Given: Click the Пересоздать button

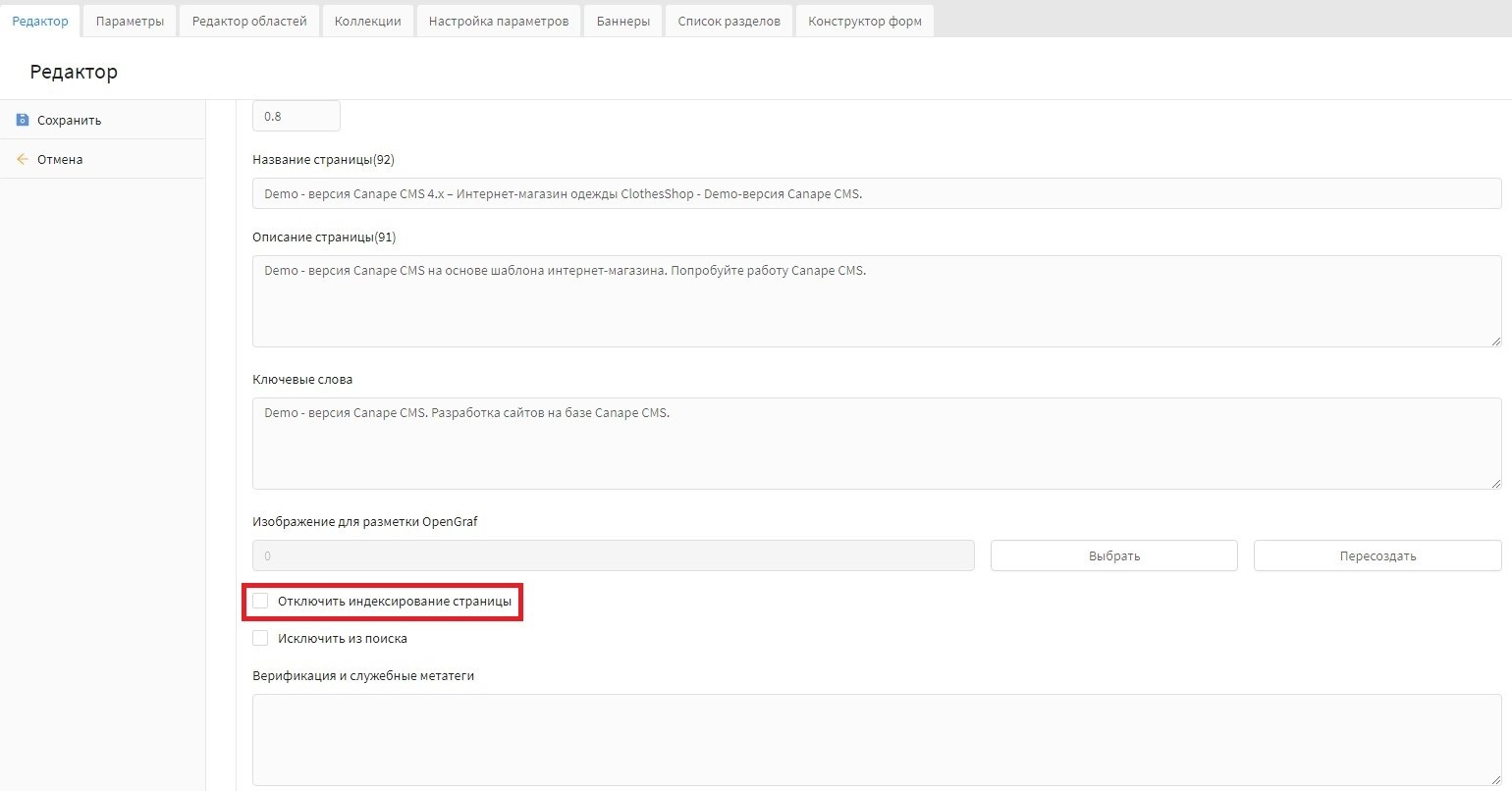Looking at the screenshot, I should tap(1377, 555).
